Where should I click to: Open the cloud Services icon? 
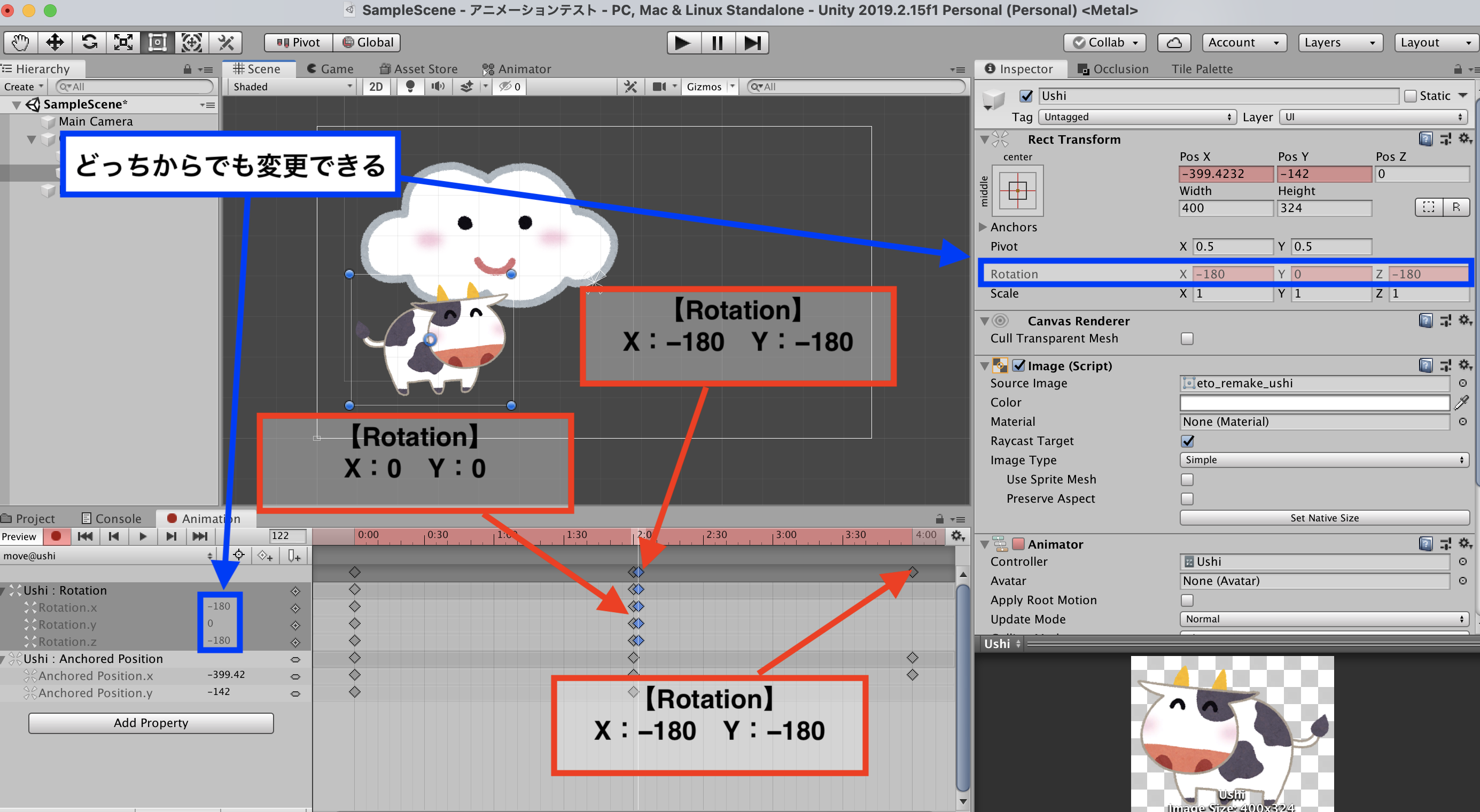click(x=1174, y=43)
